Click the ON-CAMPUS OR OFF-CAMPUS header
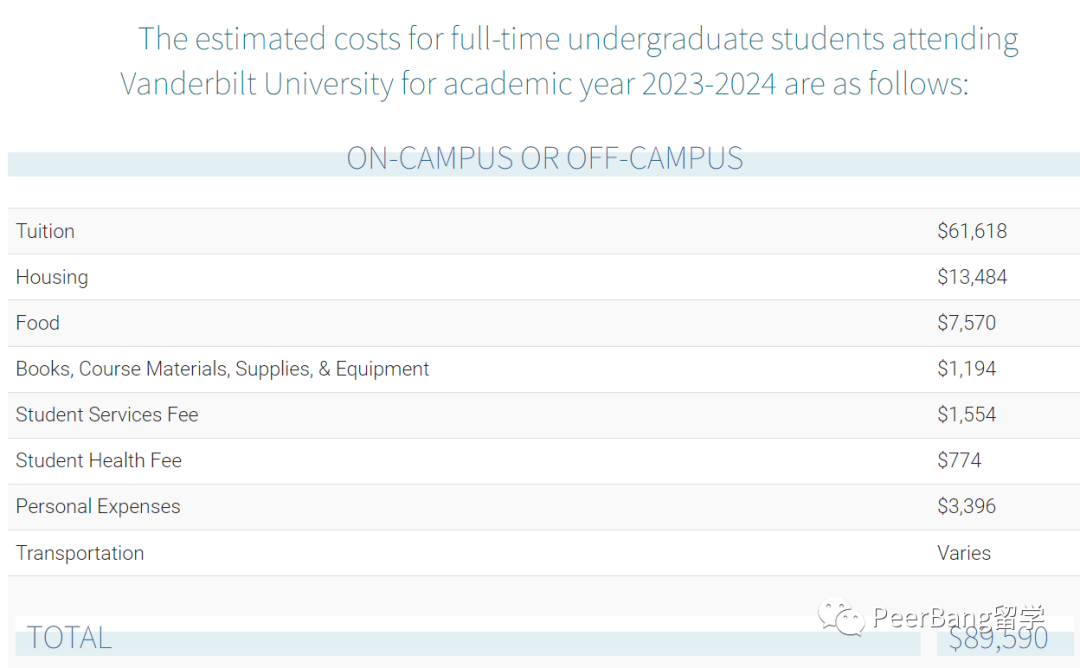Viewport: 1080px width, 668px height. pyautogui.click(x=544, y=158)
